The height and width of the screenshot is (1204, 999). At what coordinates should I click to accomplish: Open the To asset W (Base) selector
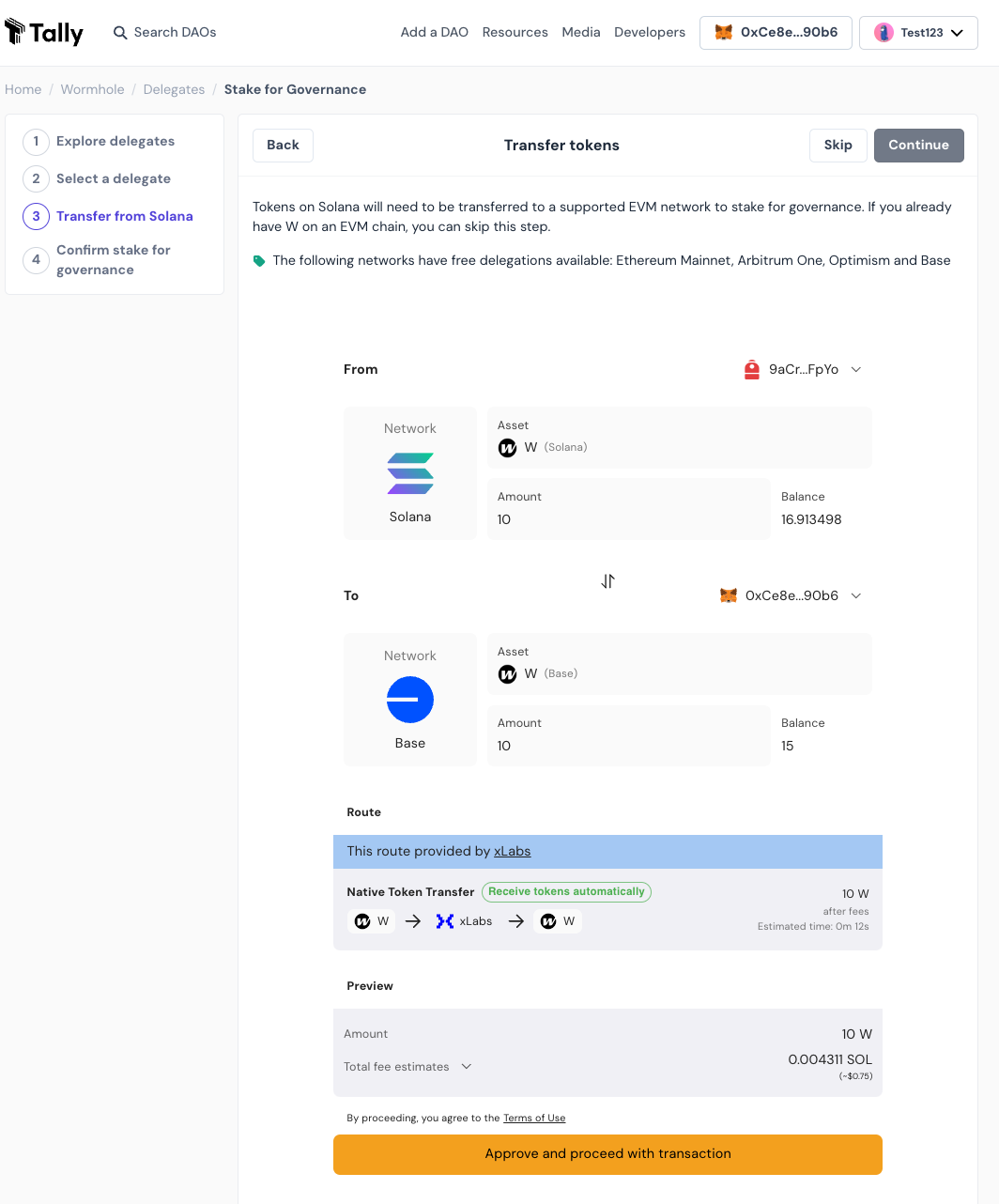coord(680,664)
